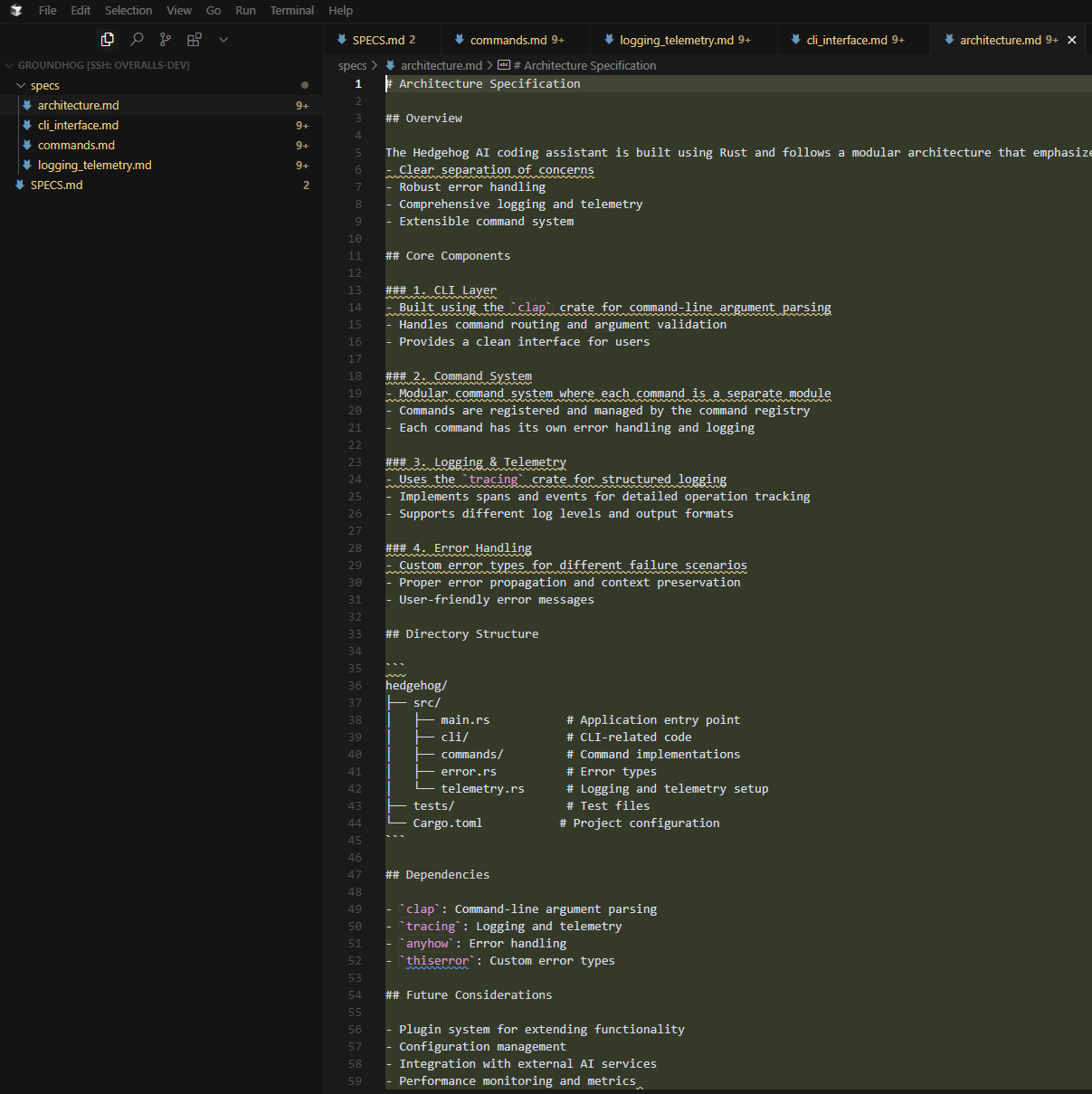Click the dirty indicator dot on SPECS.md tab
Image resolution: width=1092 pixels, height=1094 pixels.
(414, 39)
